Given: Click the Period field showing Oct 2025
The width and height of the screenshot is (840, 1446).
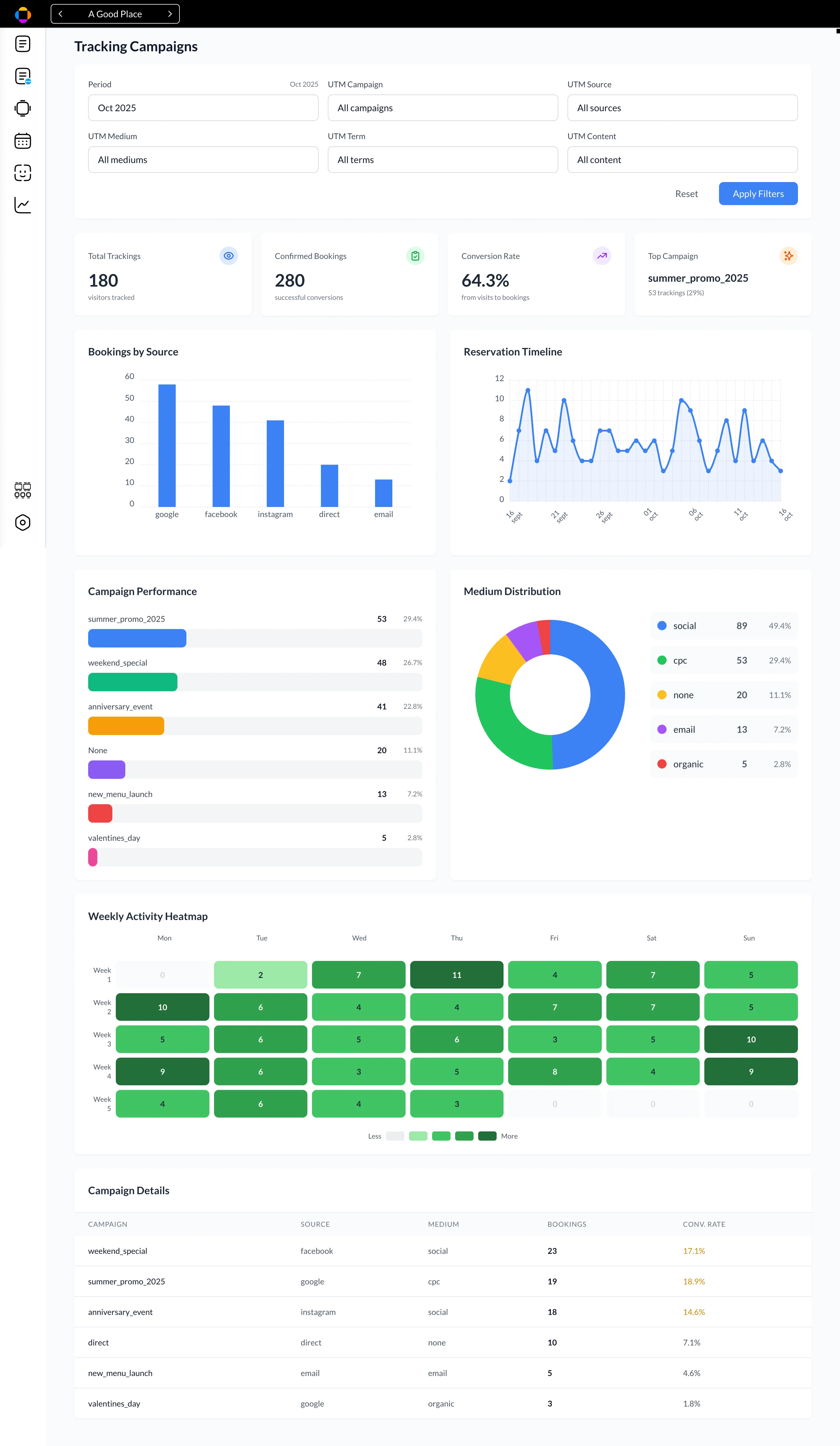Looking at the screenshot, I should pyautogui.click(x=203, y=108).
